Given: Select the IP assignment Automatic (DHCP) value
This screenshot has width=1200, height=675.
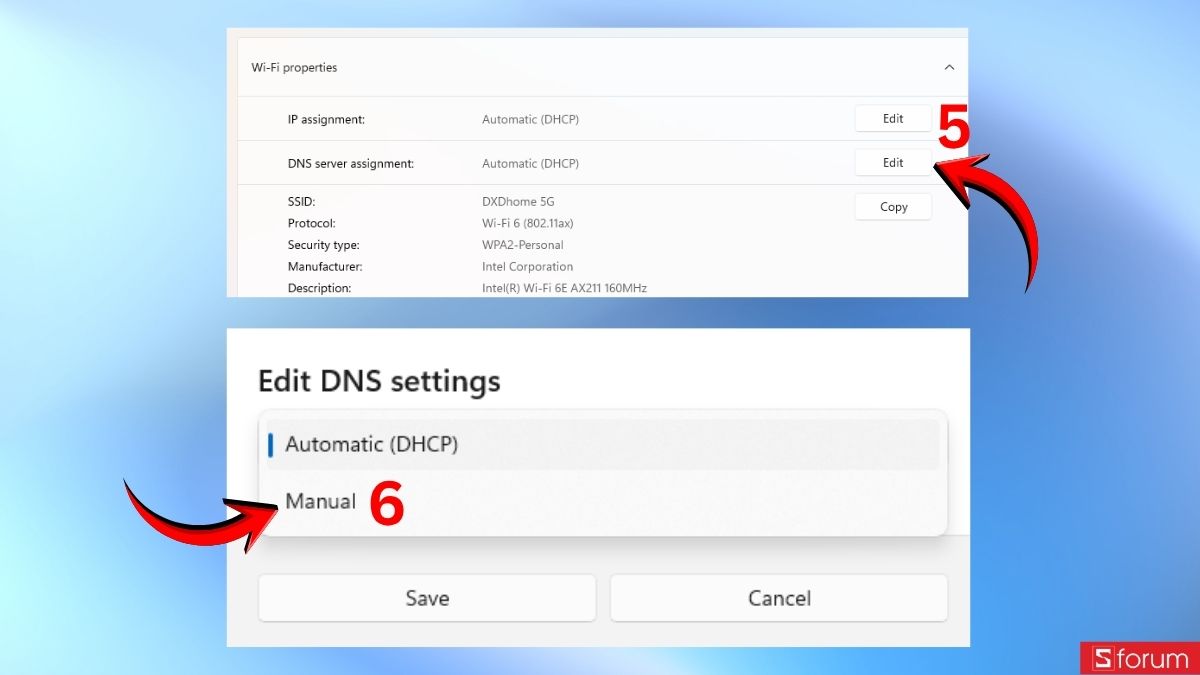Looking at the screenshot, I should click(530, 120).
